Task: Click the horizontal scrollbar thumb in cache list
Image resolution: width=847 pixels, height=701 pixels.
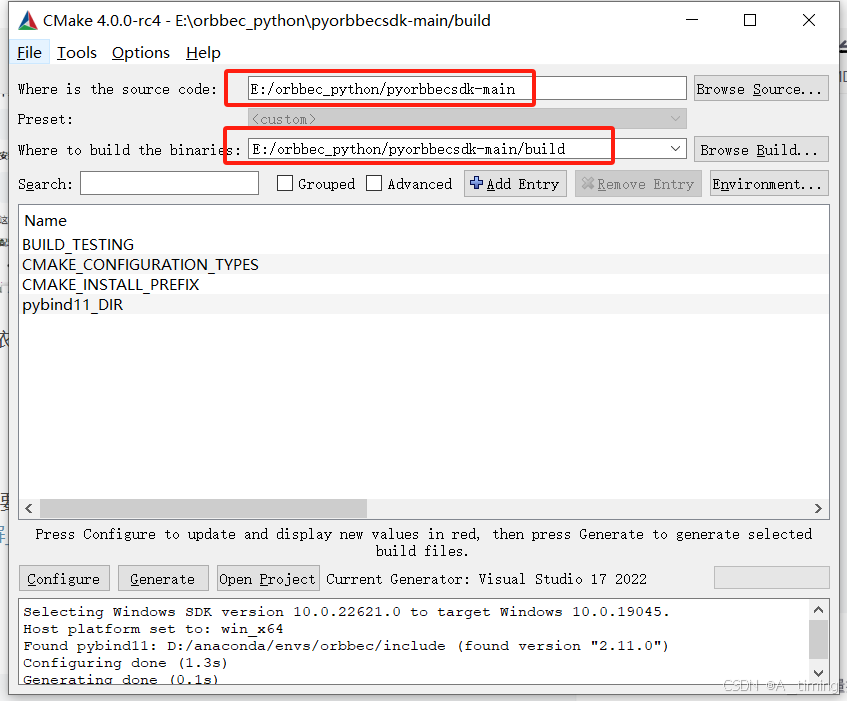Action: pos(203,508)
